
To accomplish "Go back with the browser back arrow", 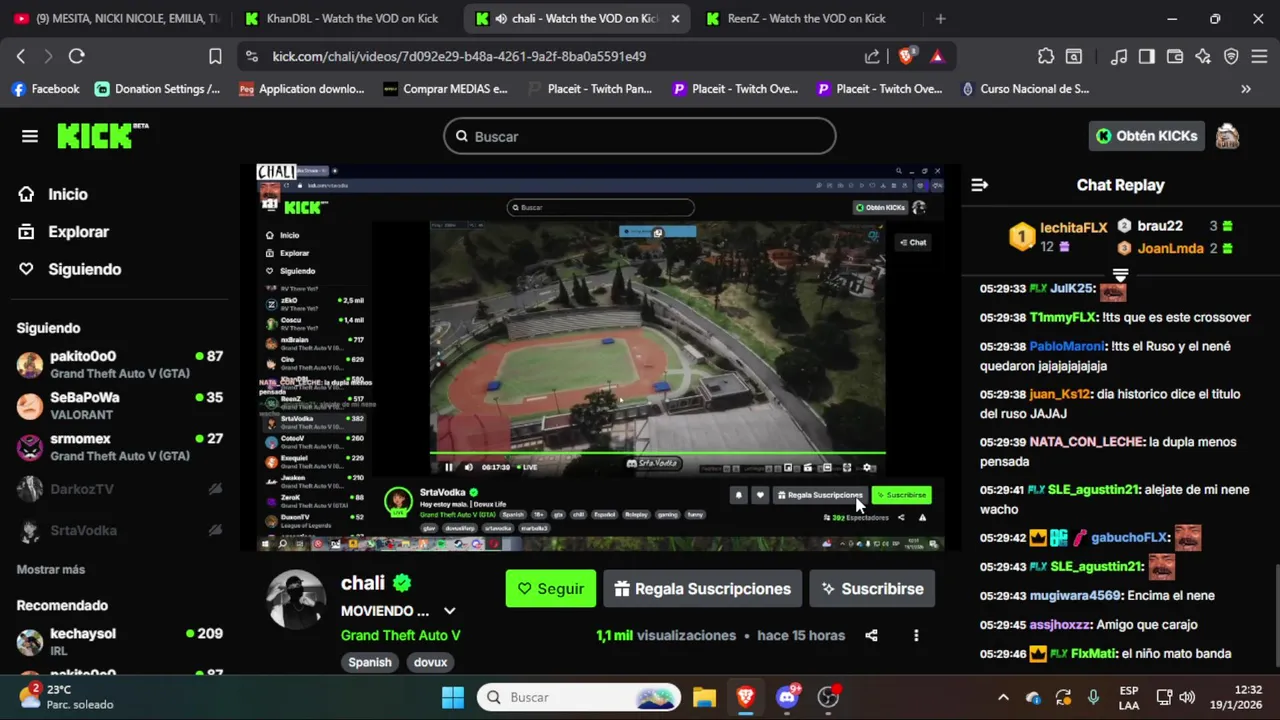I will (21, 57).
